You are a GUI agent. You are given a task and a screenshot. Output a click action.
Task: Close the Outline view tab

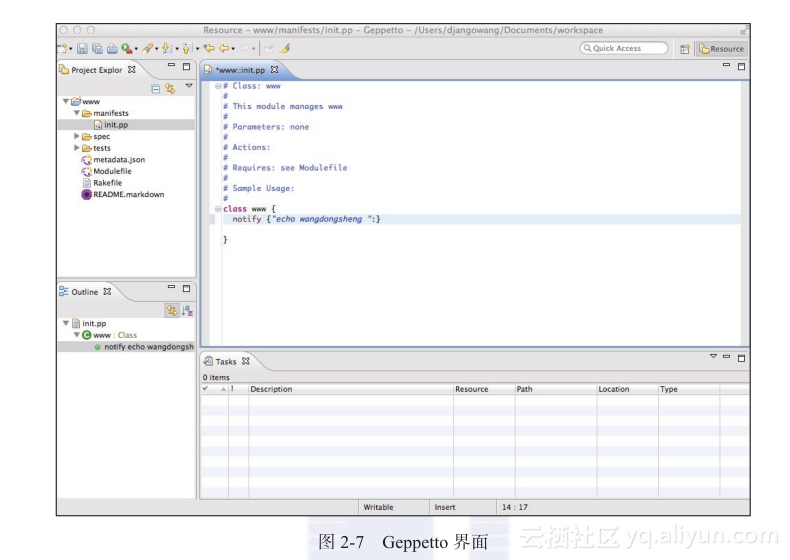click(107, 291)
